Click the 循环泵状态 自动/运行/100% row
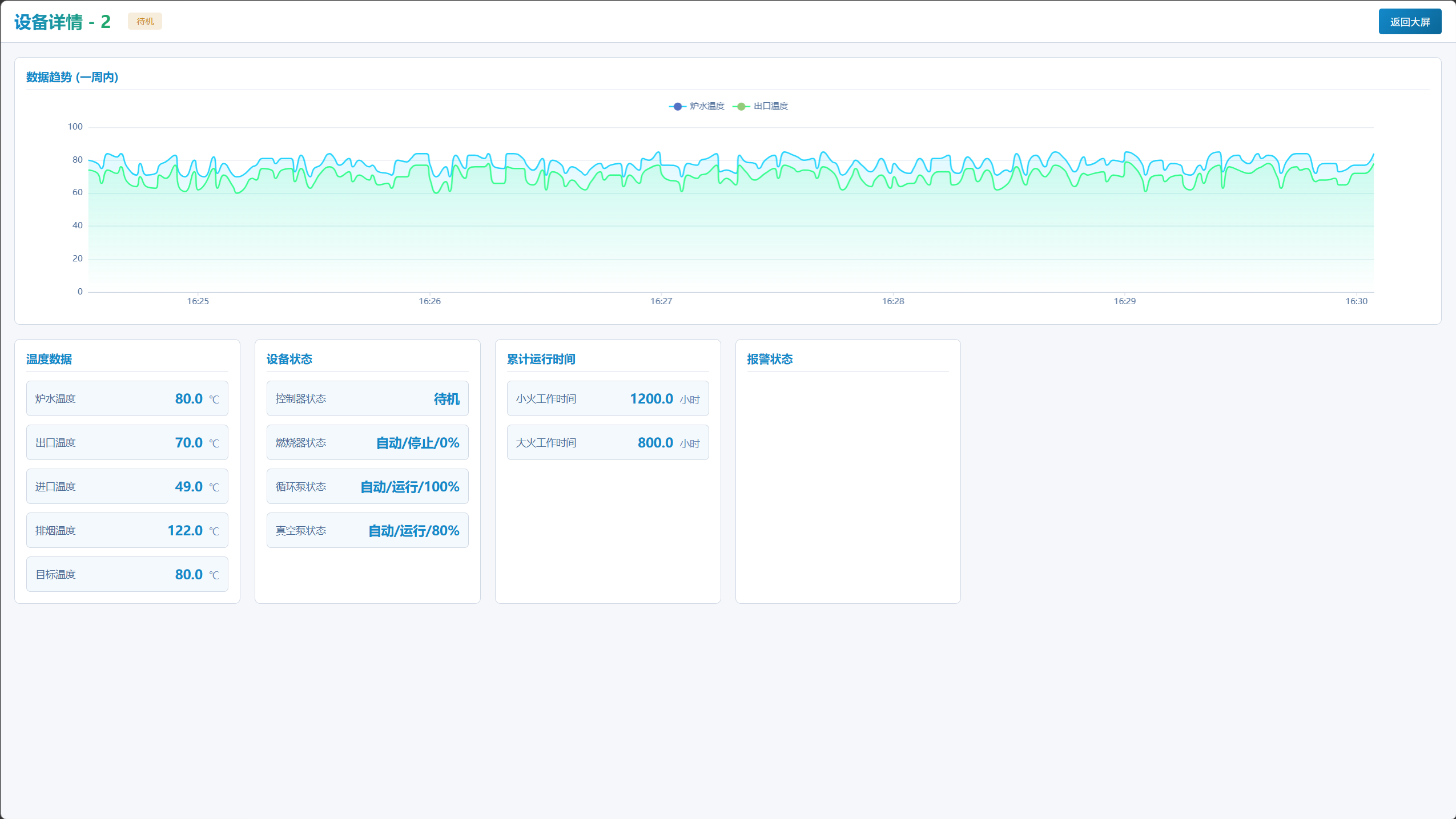1456x819 pixels. [x=367, y=486]
